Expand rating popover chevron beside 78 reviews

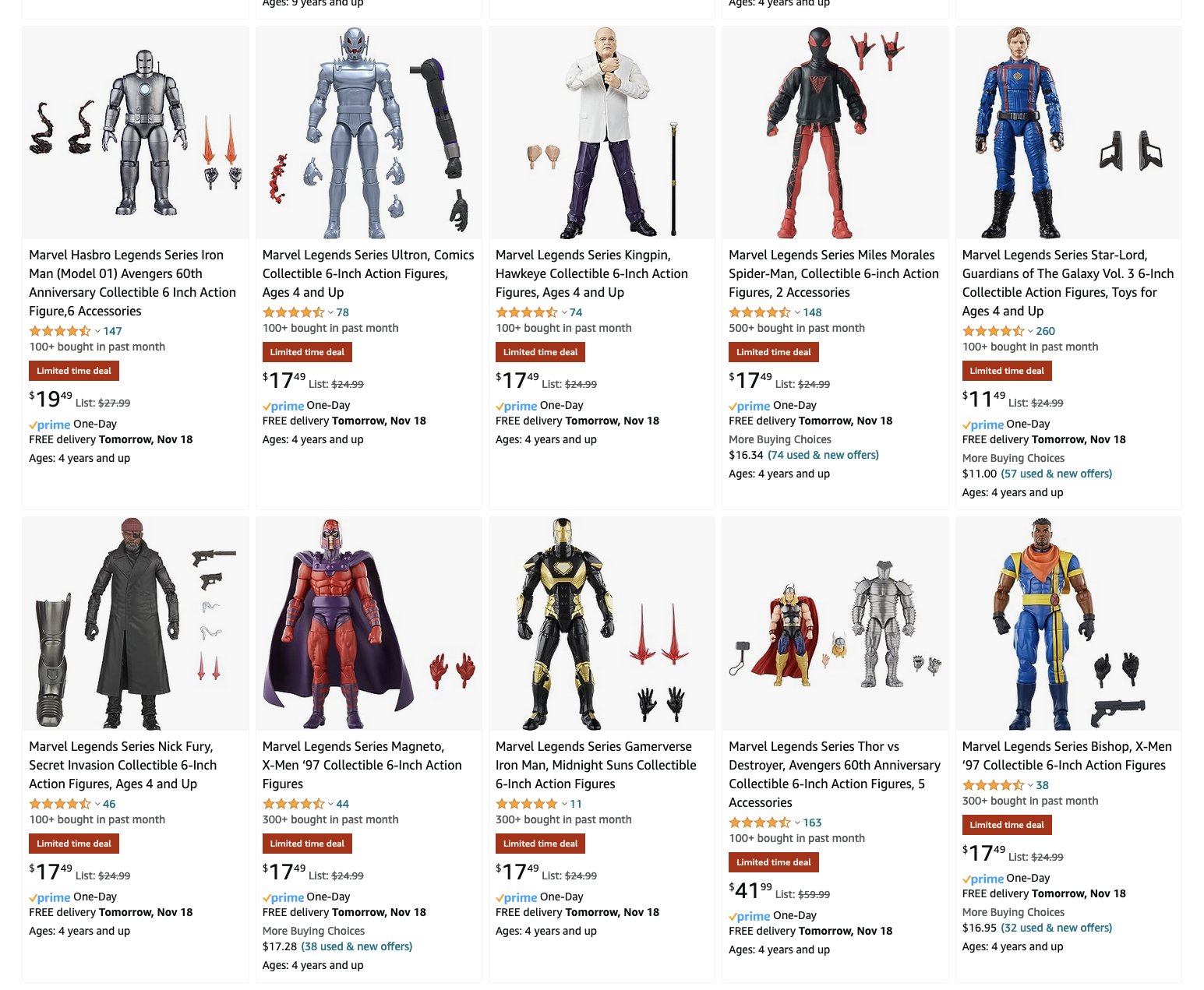click(330, 312)
